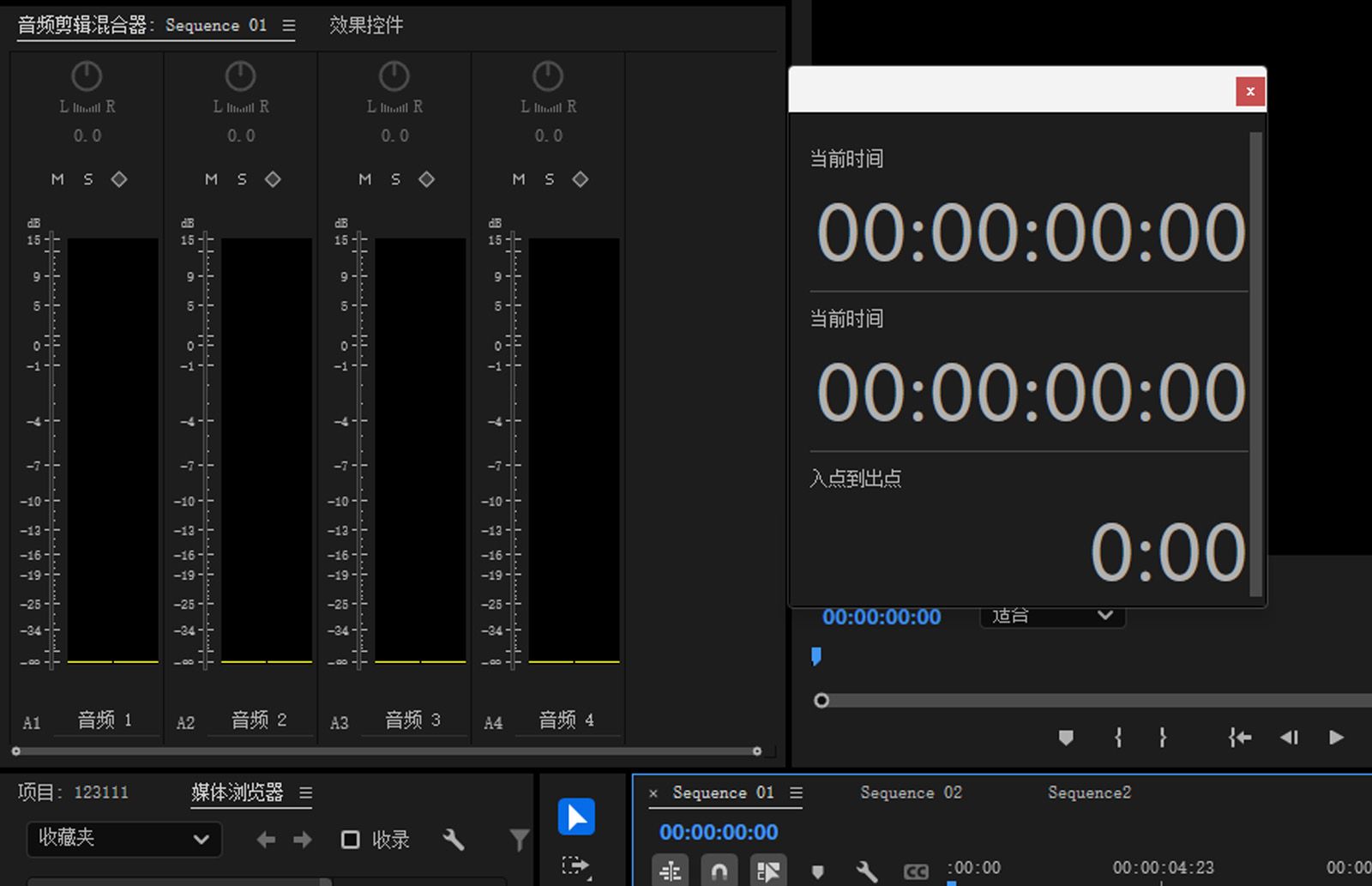Add a marker in the program monitor

tap(1066, 738)
